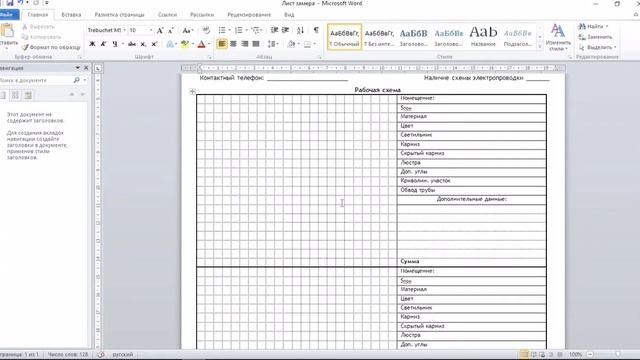640x360 pixels.
Task: Apply multilevel list
Action: [x=256, y=30]
